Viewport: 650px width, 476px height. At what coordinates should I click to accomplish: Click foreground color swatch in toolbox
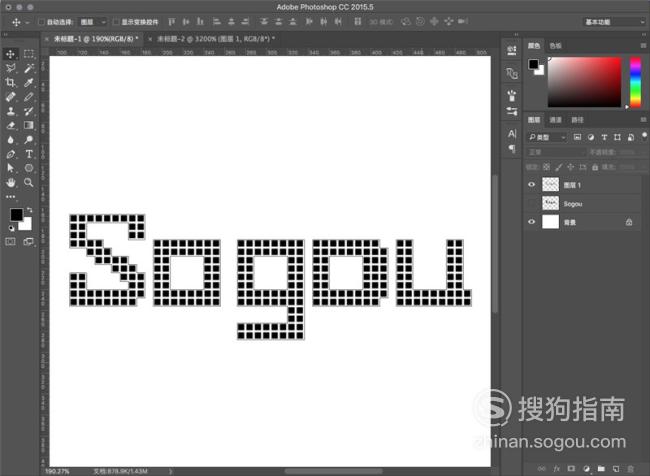(17, 214)
